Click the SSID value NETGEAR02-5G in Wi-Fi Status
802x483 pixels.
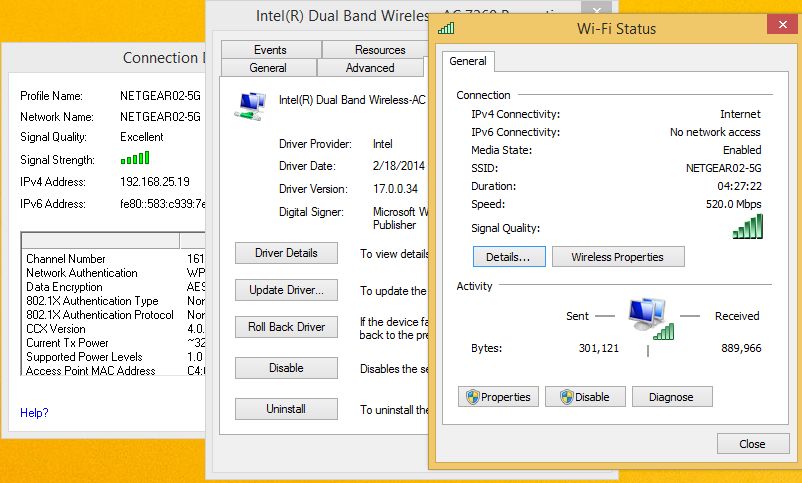click(x=723, y=168)
